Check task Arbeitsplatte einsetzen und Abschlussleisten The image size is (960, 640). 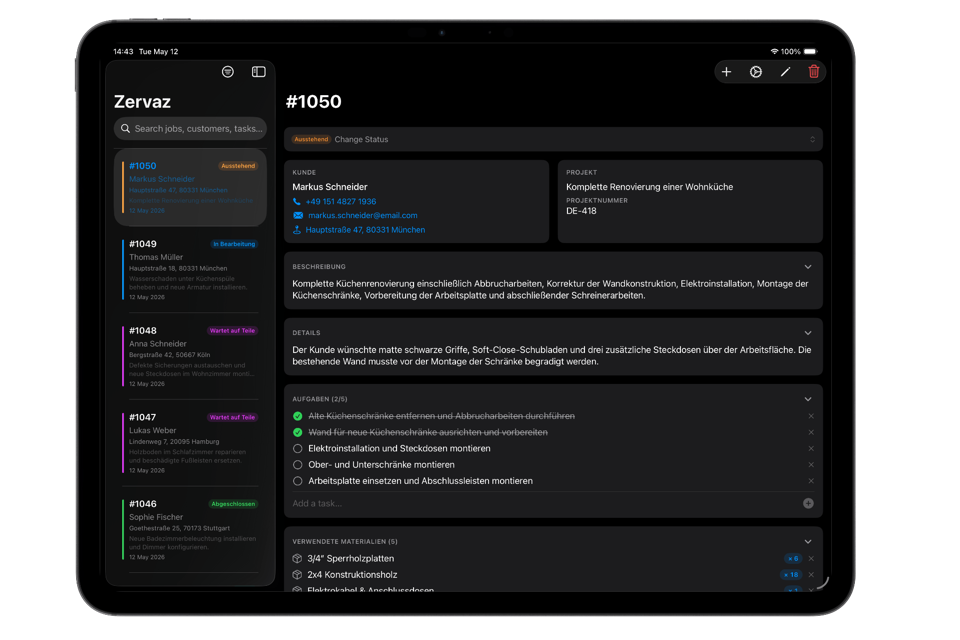pyautogui.click(x=298, y=481)
